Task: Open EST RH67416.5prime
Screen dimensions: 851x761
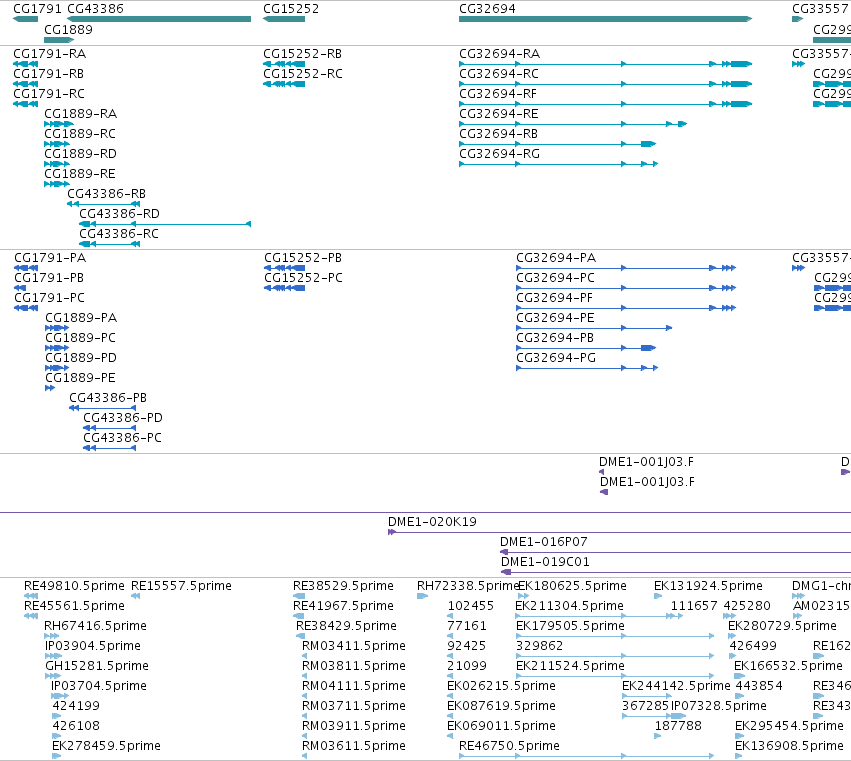Action: click(x=95, y=626)
